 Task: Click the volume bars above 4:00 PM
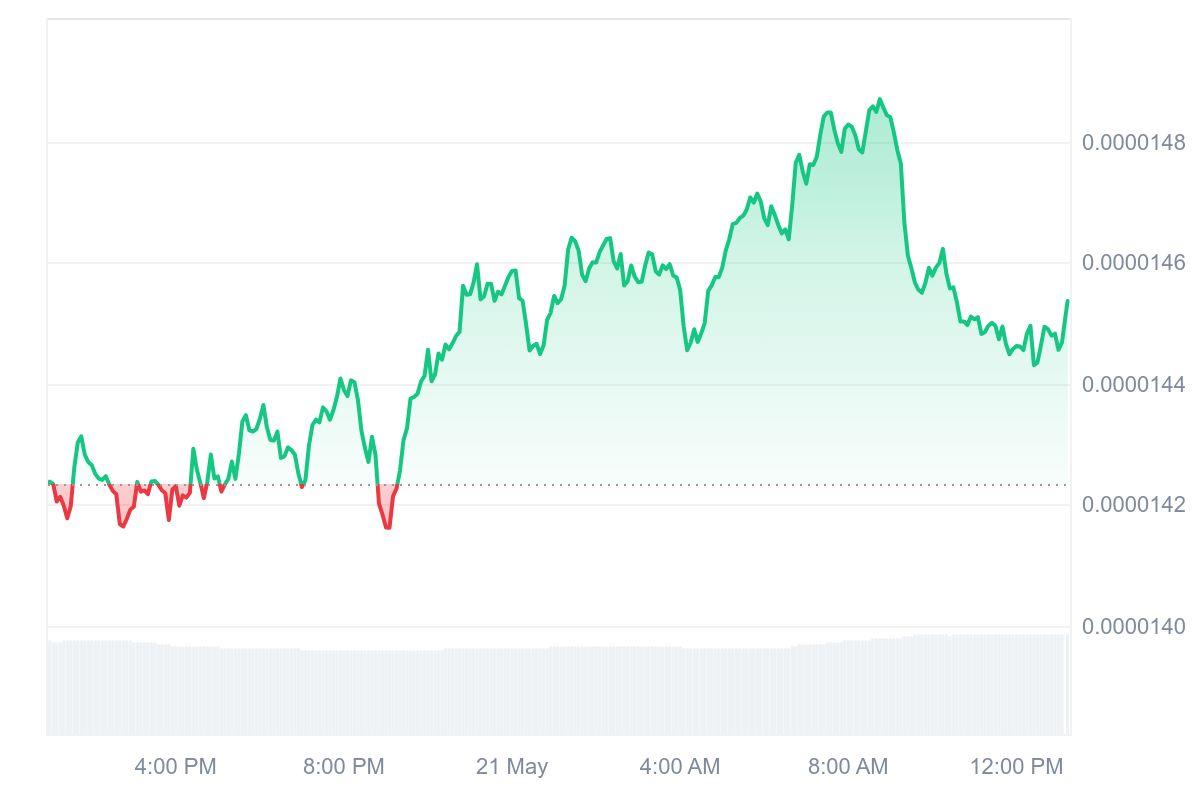(175, 690)
